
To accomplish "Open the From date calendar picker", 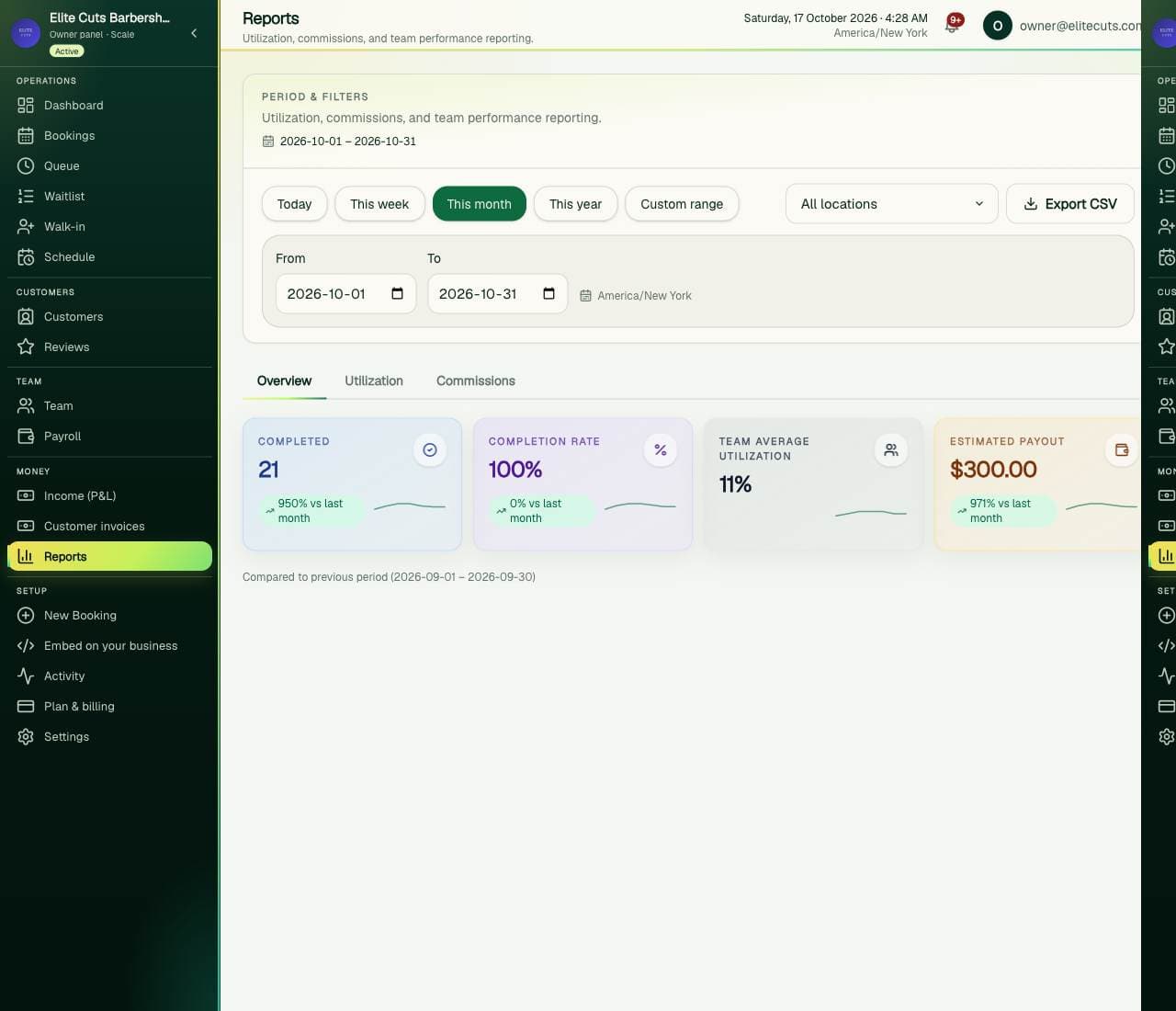I will tap(398, 294).
